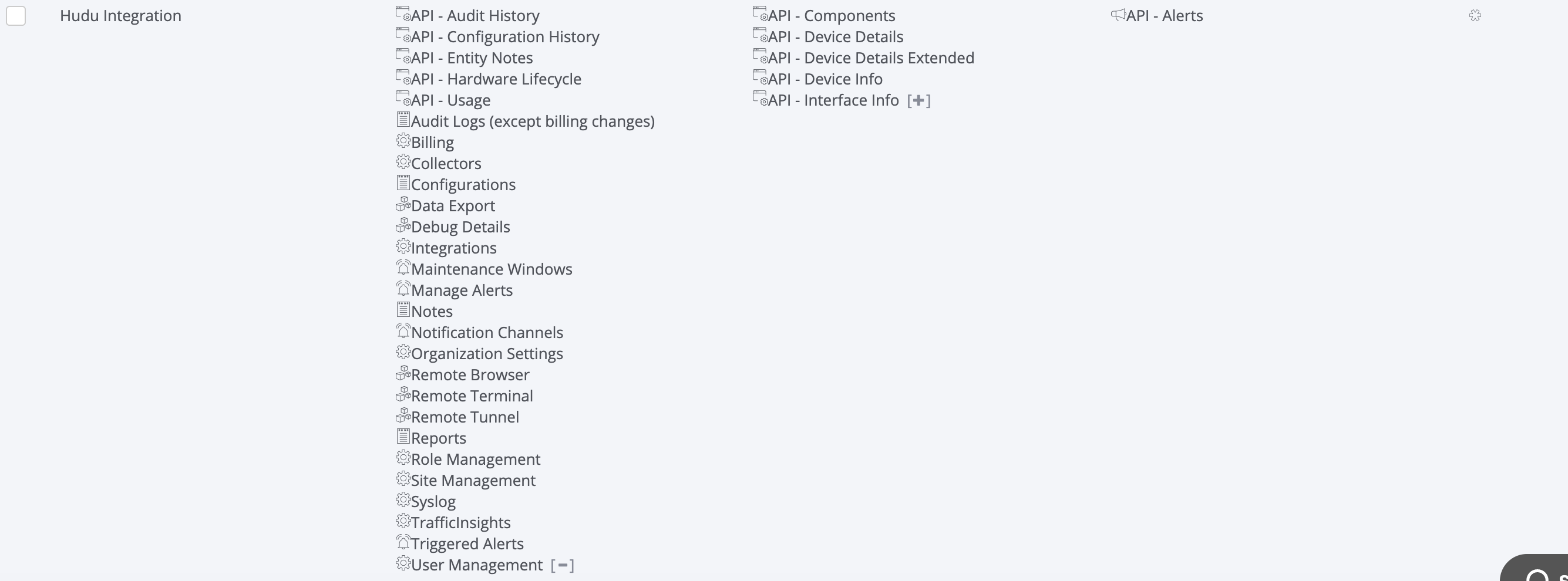The height and width of the screenshot is (581, 1568).
Task: Click the icon beside API - Components
Action: [761, 13]
